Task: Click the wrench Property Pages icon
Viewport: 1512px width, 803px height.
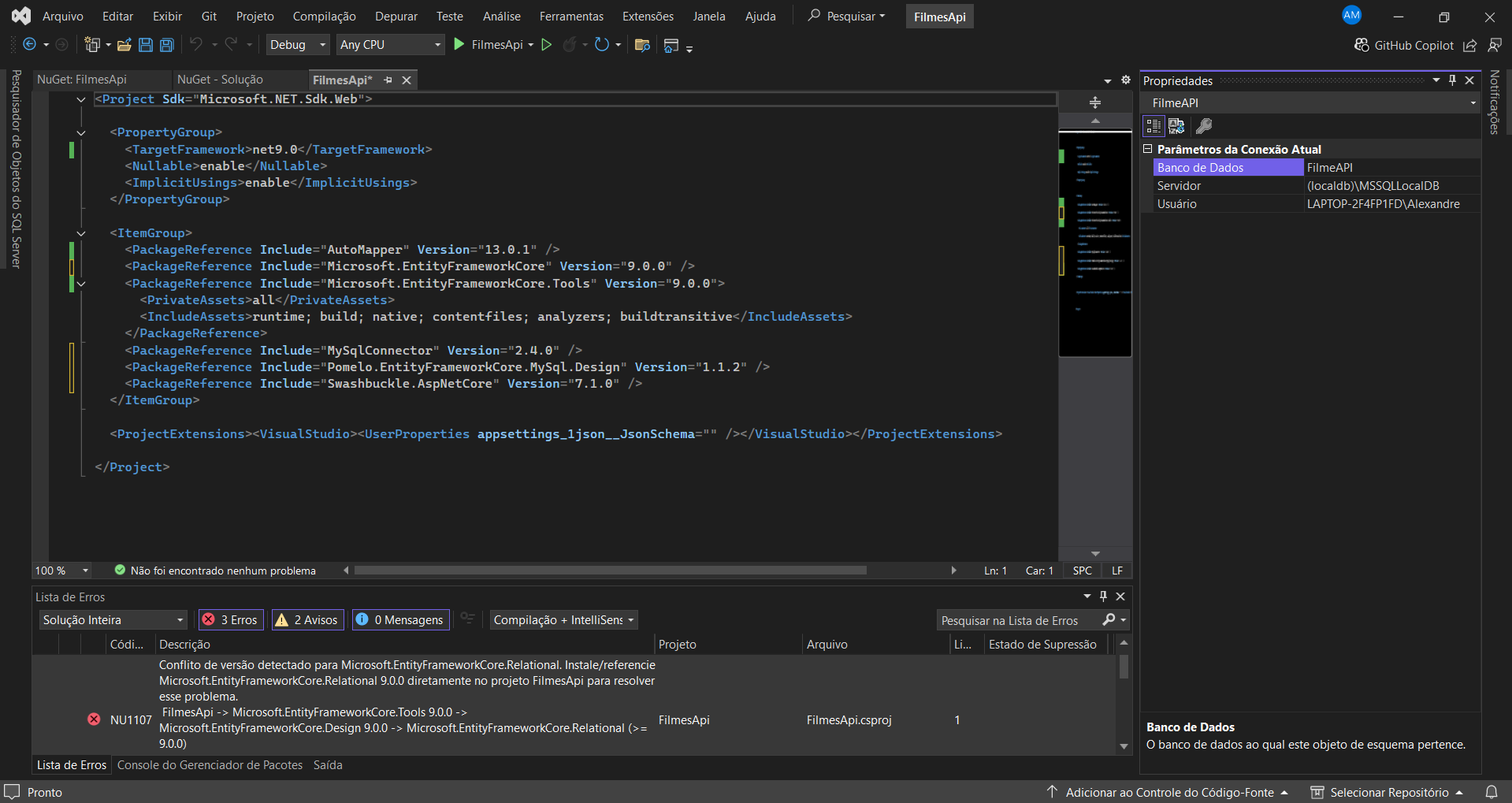Action: pos(1204,126)
